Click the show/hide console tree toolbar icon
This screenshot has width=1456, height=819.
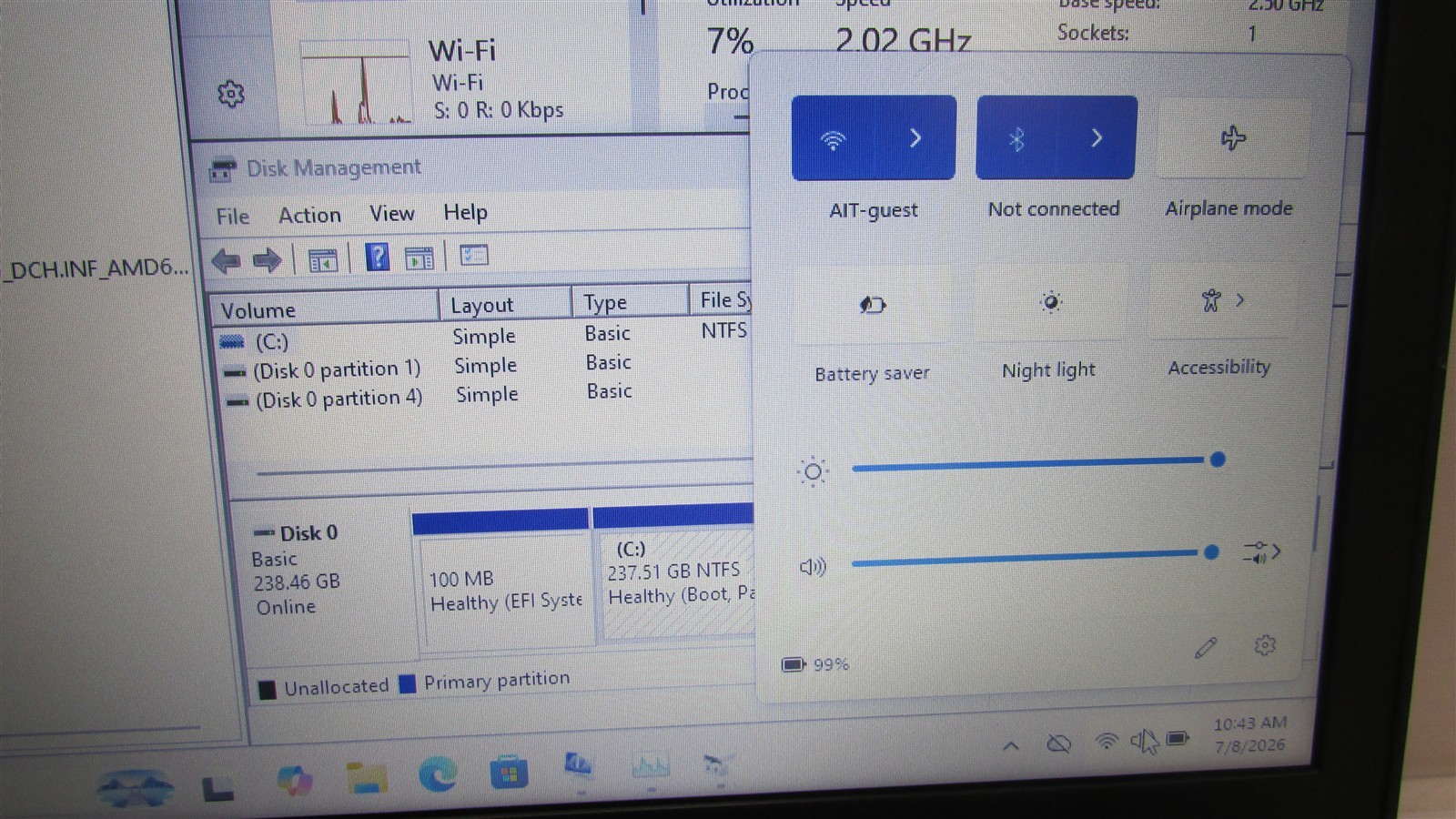point(322,261)
